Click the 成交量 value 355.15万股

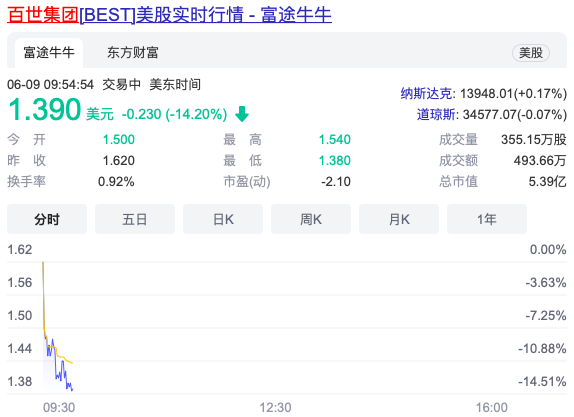534,139
